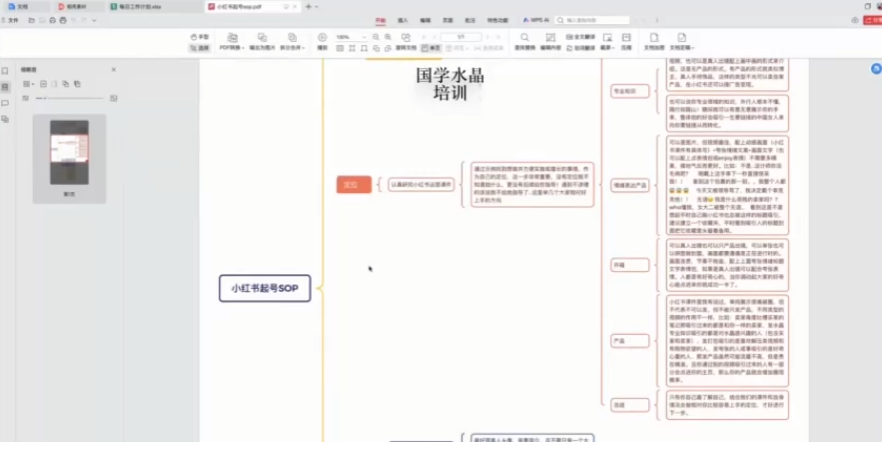Click the open folder icon in quick toolbar
The image size is (882, 465).
click(x=32, y=20)
